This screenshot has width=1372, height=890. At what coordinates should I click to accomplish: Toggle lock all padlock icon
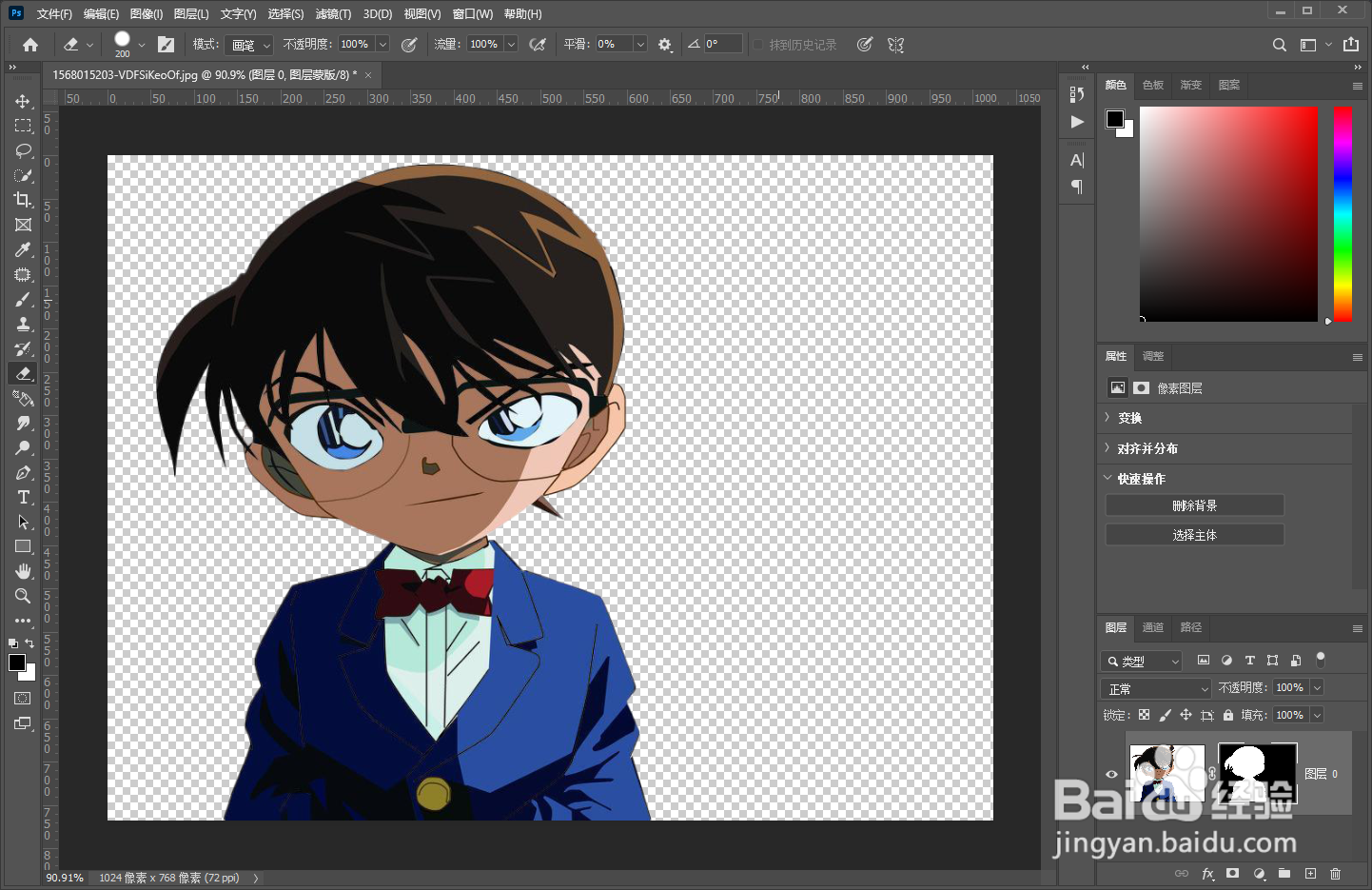(1228, 715)
